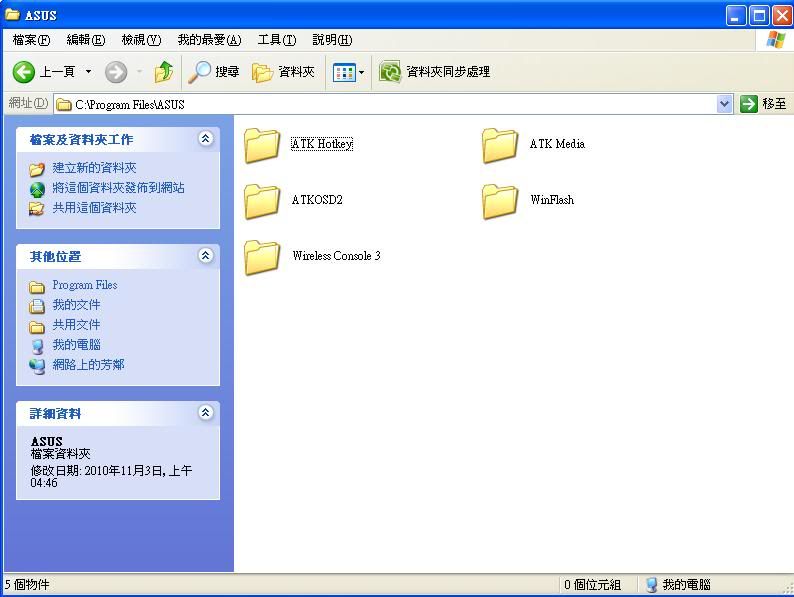Toggle the 資料夾 folders pane
This screenshot has width=794, height=597.
pyautogui.click(x=283, y=72)
